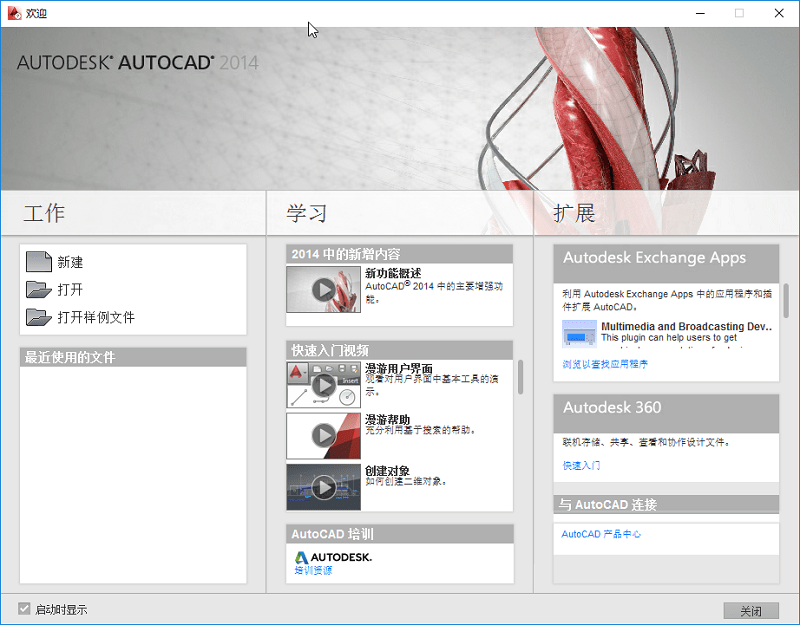800x625 pixels.
Task: Click the 快速入门视频 list scrollbar
Action: (520, 377)
